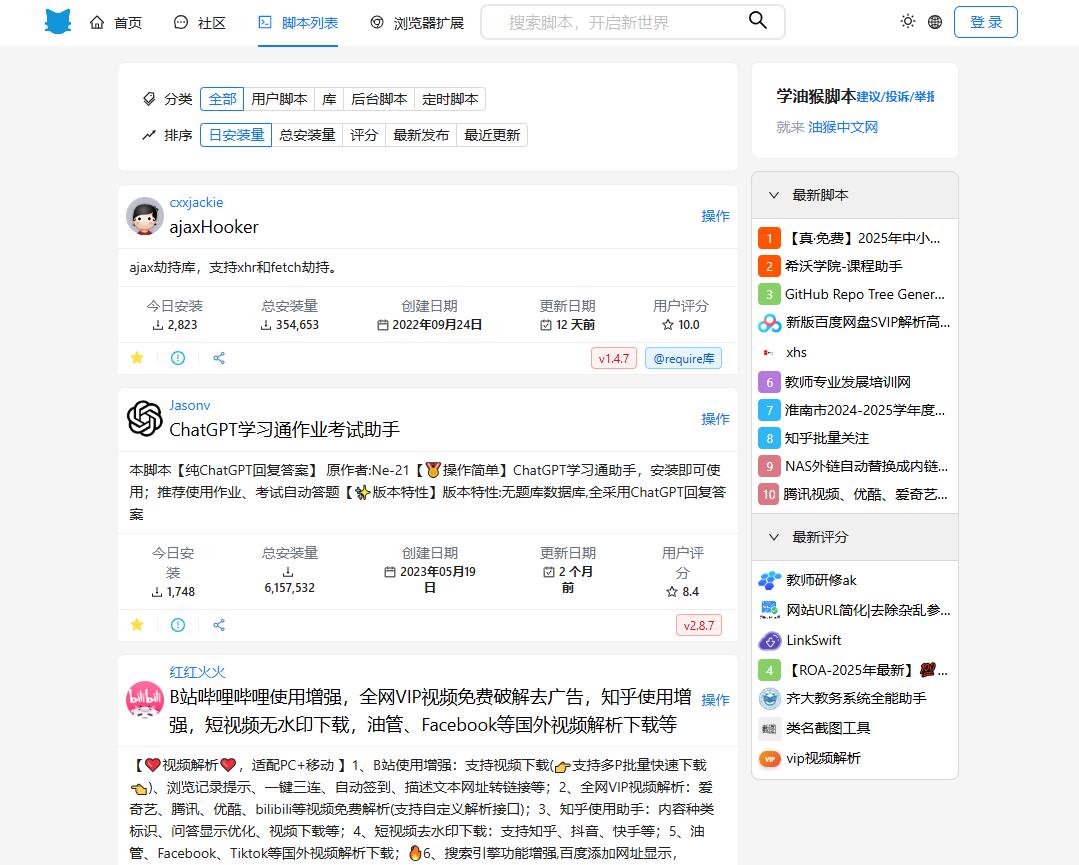
Task: Open 操作 menu for ChatGPT学习通作业考试助手
Action: (x=715, y=419)
